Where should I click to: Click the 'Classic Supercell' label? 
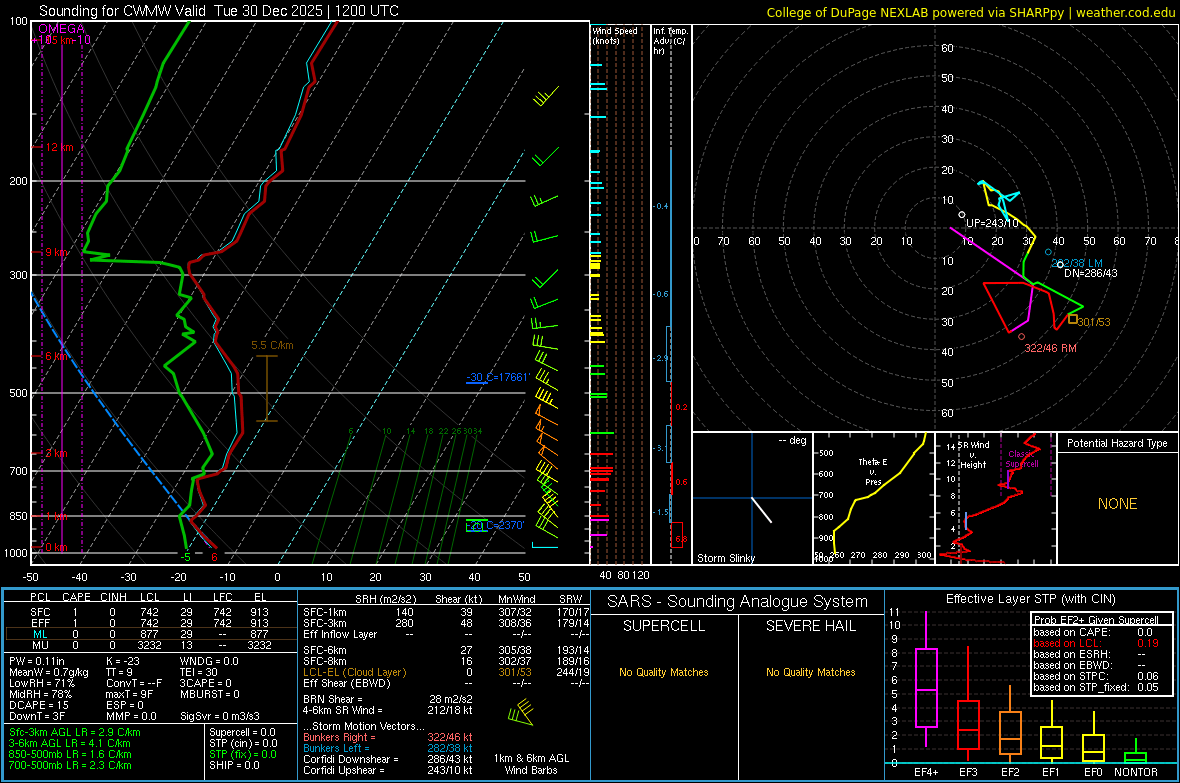coord(1022,459)
